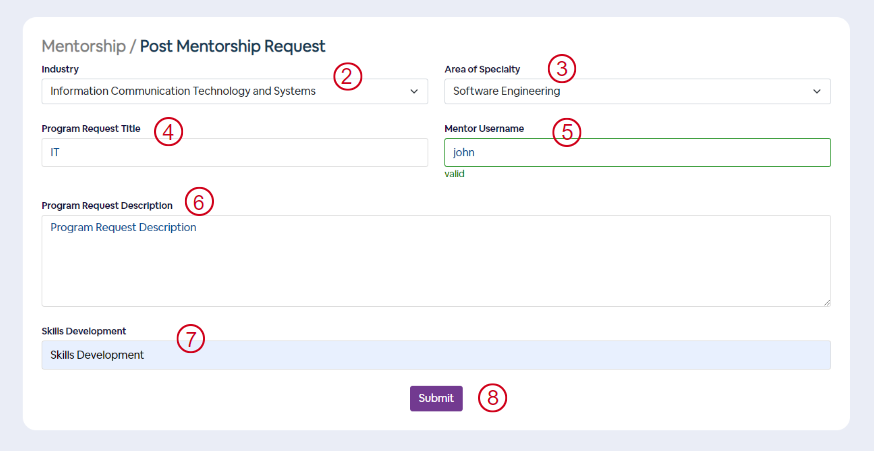Open the Industry dropdown
Image resolution: width=874 pixels, height=451 pixels.
click(x=235, y=91)
